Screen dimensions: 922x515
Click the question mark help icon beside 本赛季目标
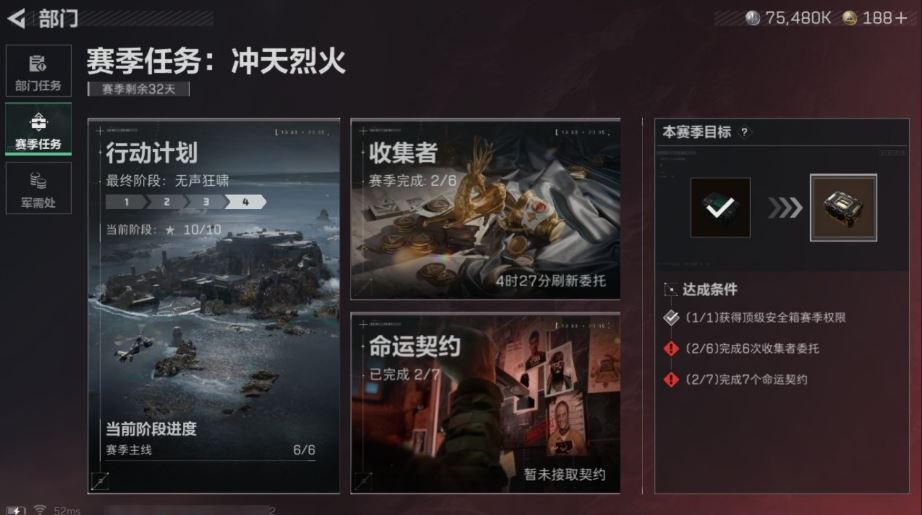coord(744,132)
